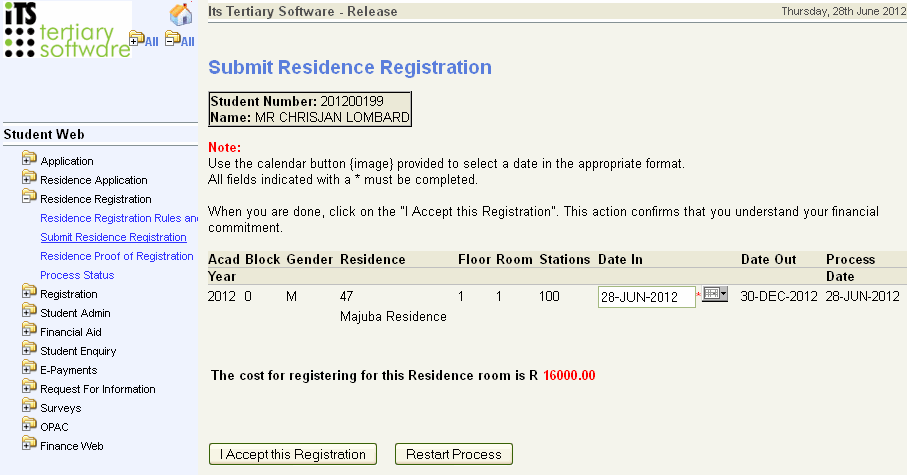Expand the OPAC folder icon
Image resolution: width=907 pixels, height=475 pixels.
point(29,425)
